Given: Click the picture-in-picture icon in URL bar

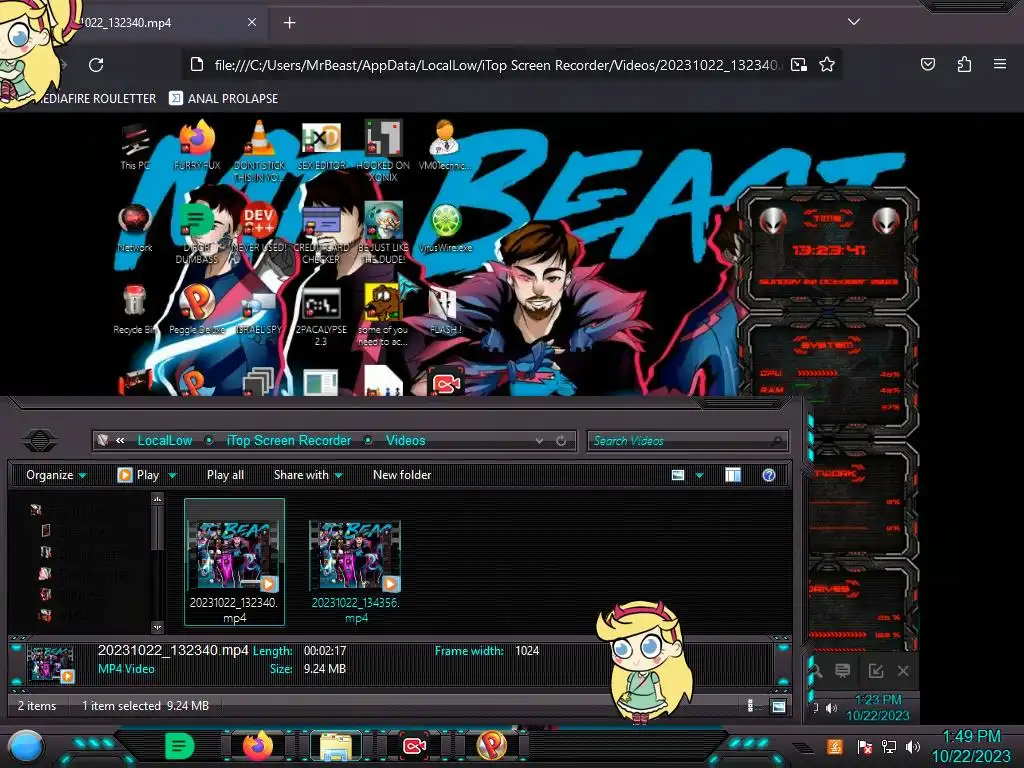Looking at the screenshot, I should pos(798,65).
